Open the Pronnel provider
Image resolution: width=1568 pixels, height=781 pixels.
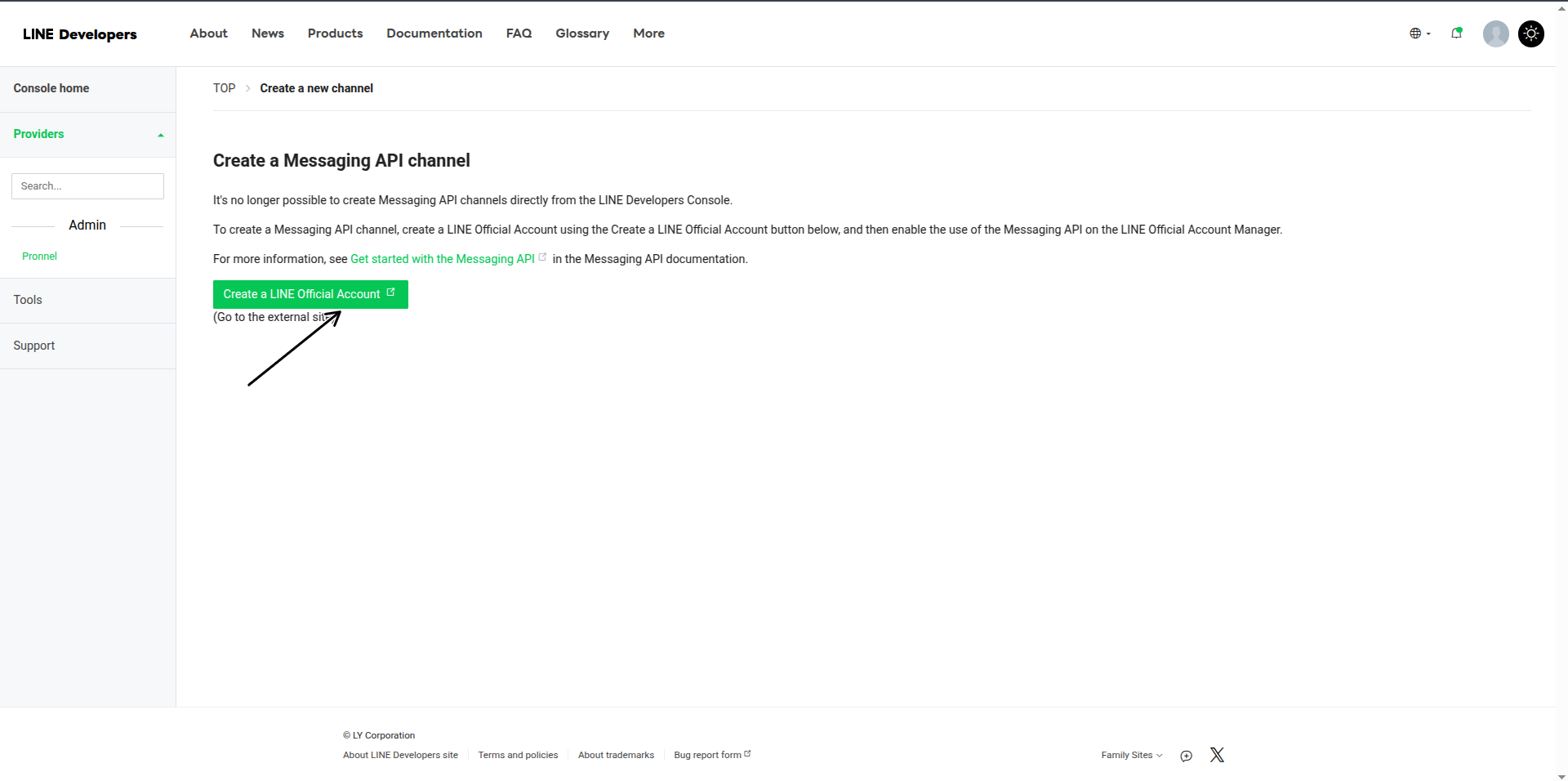39,257
